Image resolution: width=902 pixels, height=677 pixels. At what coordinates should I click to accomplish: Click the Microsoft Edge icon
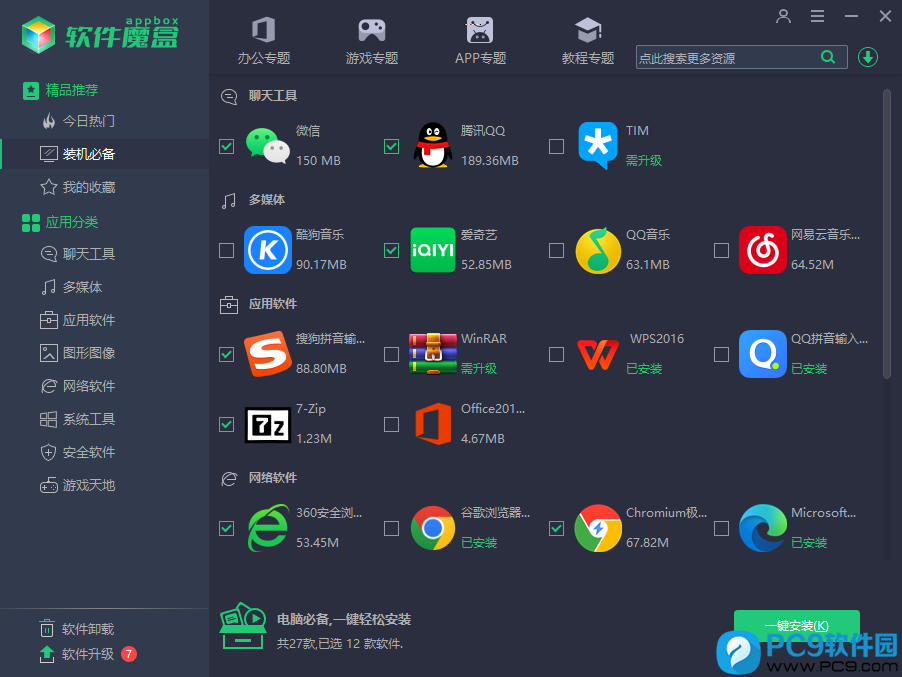(x=762, y=528)
